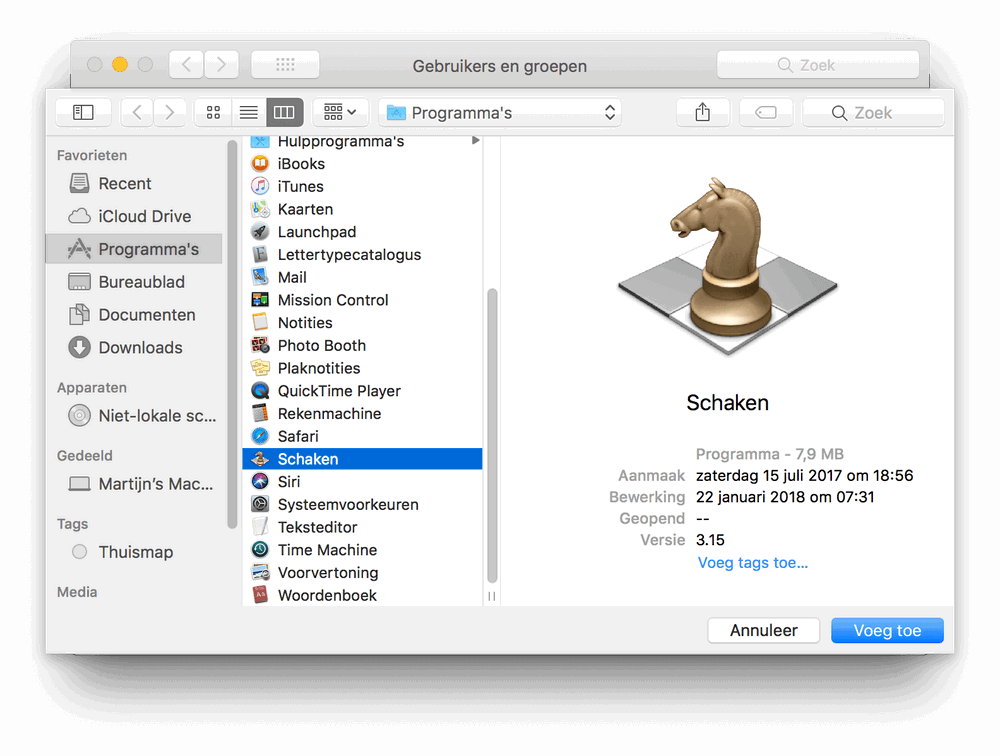Click the edit tags icon
The width and height of the screenshot is (1000, 756).
[x=766, y=113]
